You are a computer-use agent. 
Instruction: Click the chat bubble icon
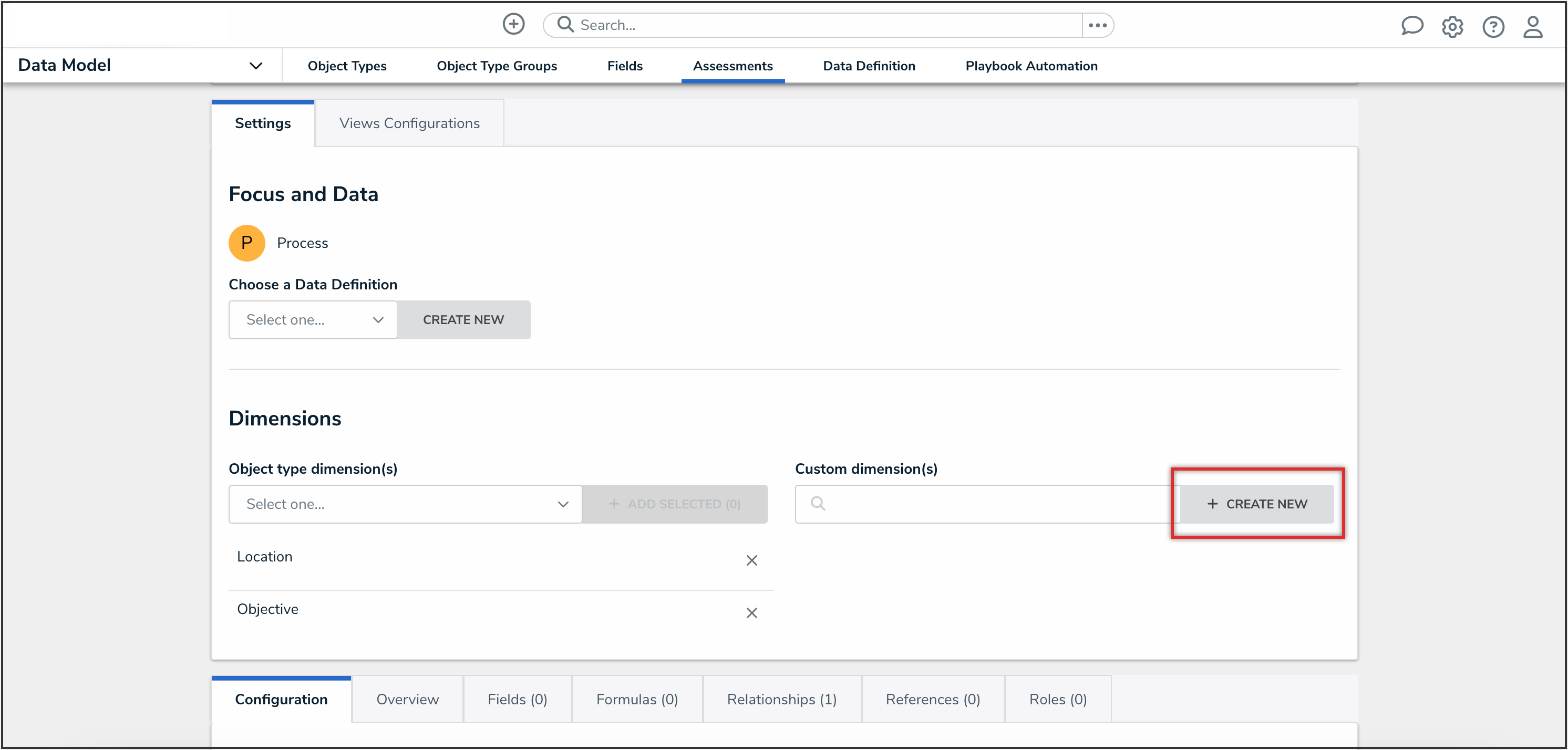(1412, 26)
